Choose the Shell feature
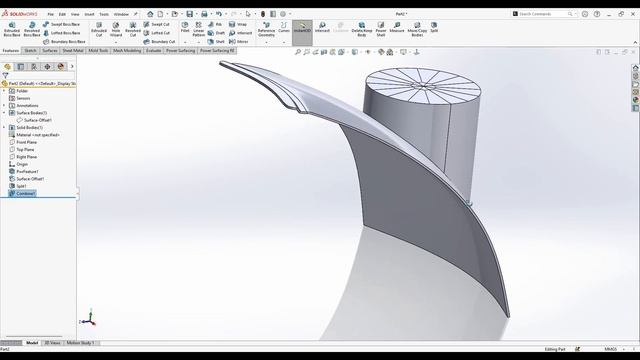The image size is (640, 360). click(216, 42)
